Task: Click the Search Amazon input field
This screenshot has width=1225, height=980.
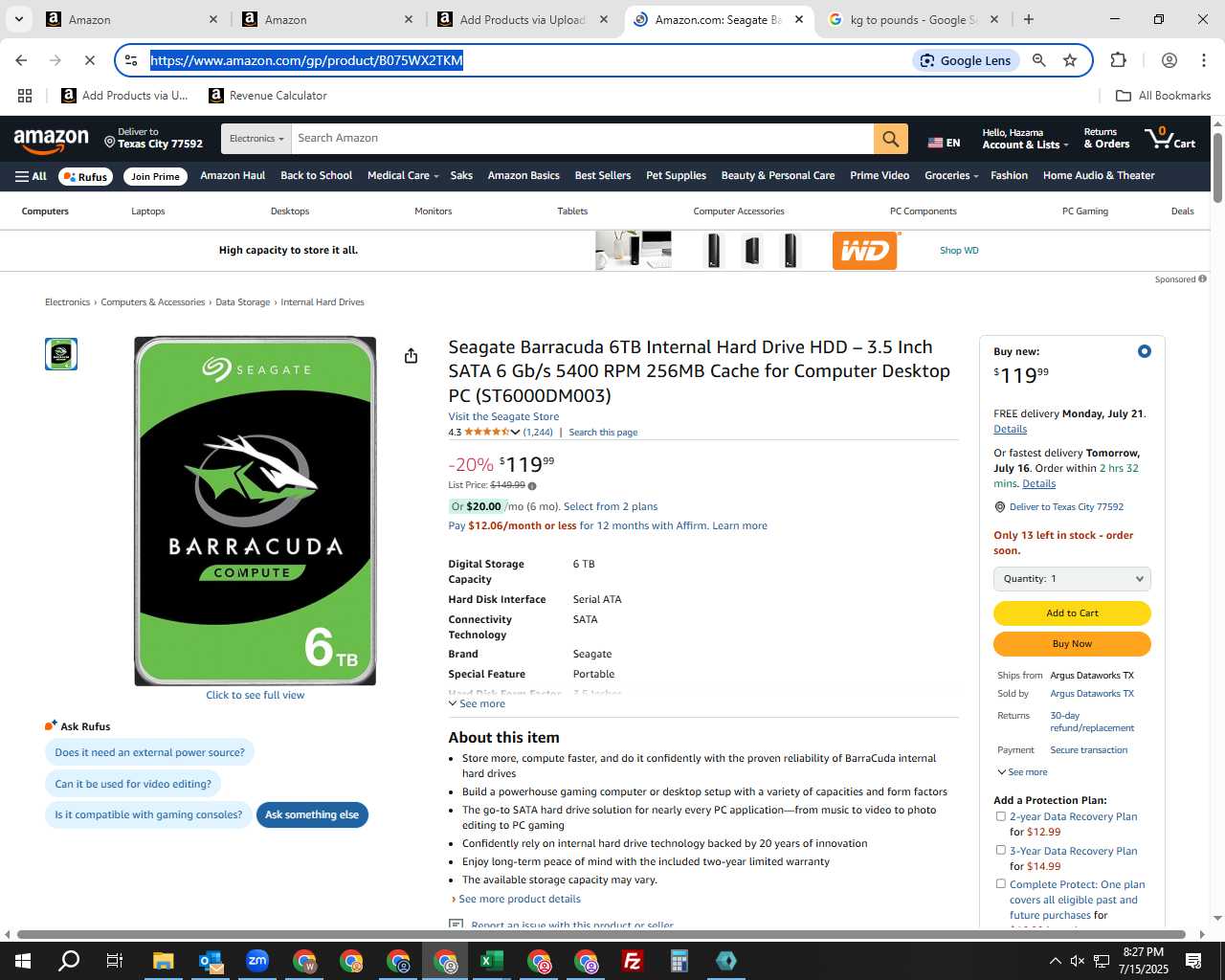Action: 582,139
